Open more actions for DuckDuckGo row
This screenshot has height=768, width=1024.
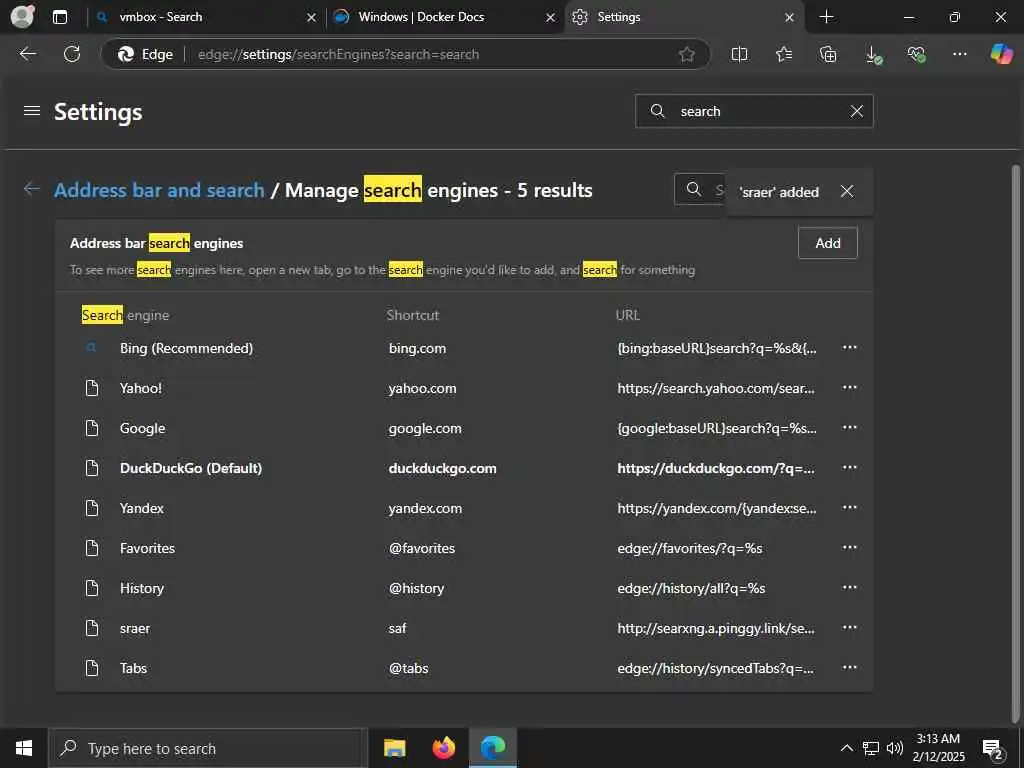click(x=849, y=468)
